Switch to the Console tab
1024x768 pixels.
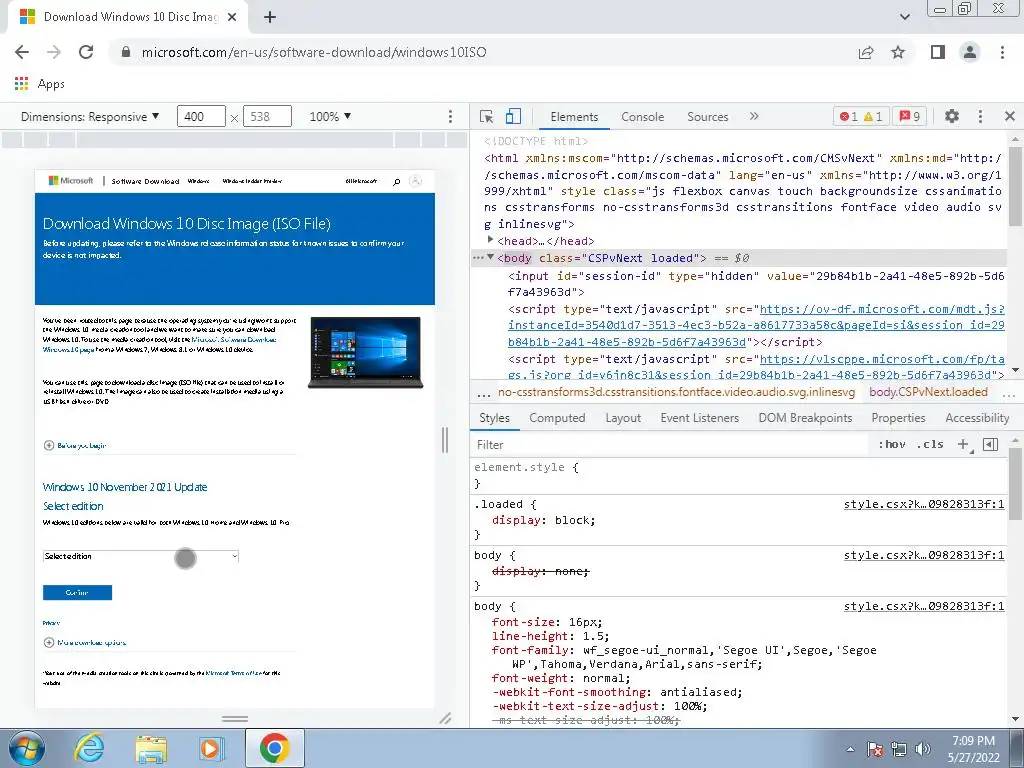(643, 117)
